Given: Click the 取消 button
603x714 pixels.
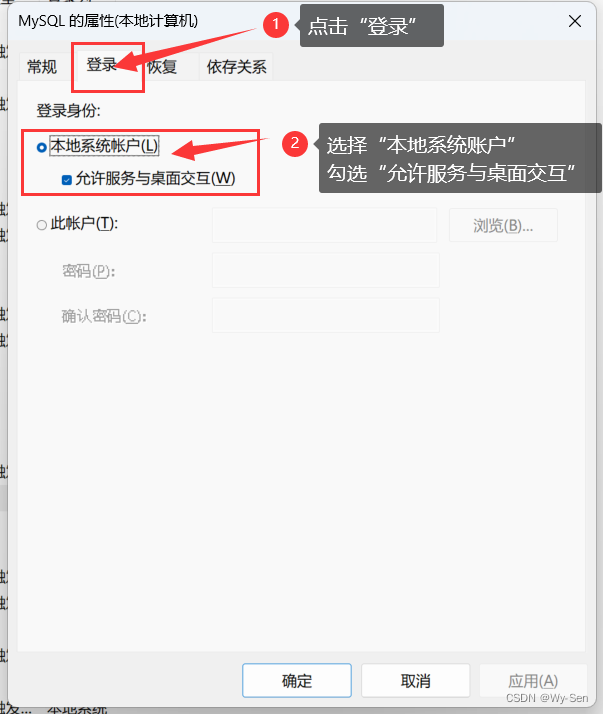Looking at the screenshot, I should (x=415, y=680).
